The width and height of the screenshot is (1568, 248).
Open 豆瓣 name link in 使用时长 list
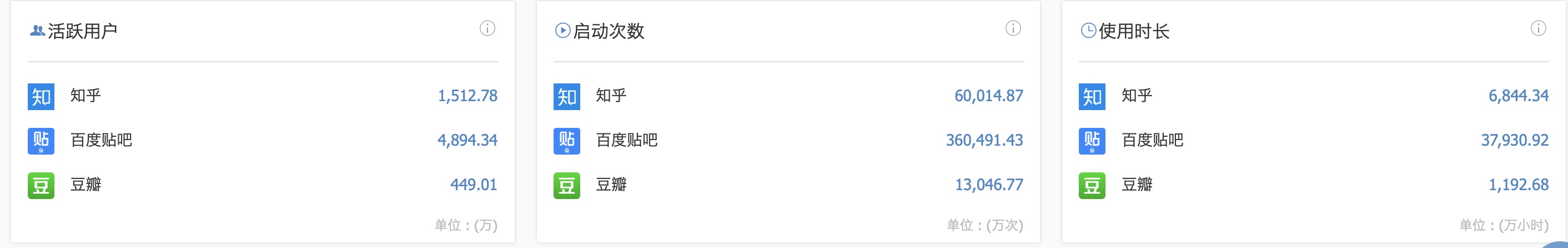pos(1137,185)
